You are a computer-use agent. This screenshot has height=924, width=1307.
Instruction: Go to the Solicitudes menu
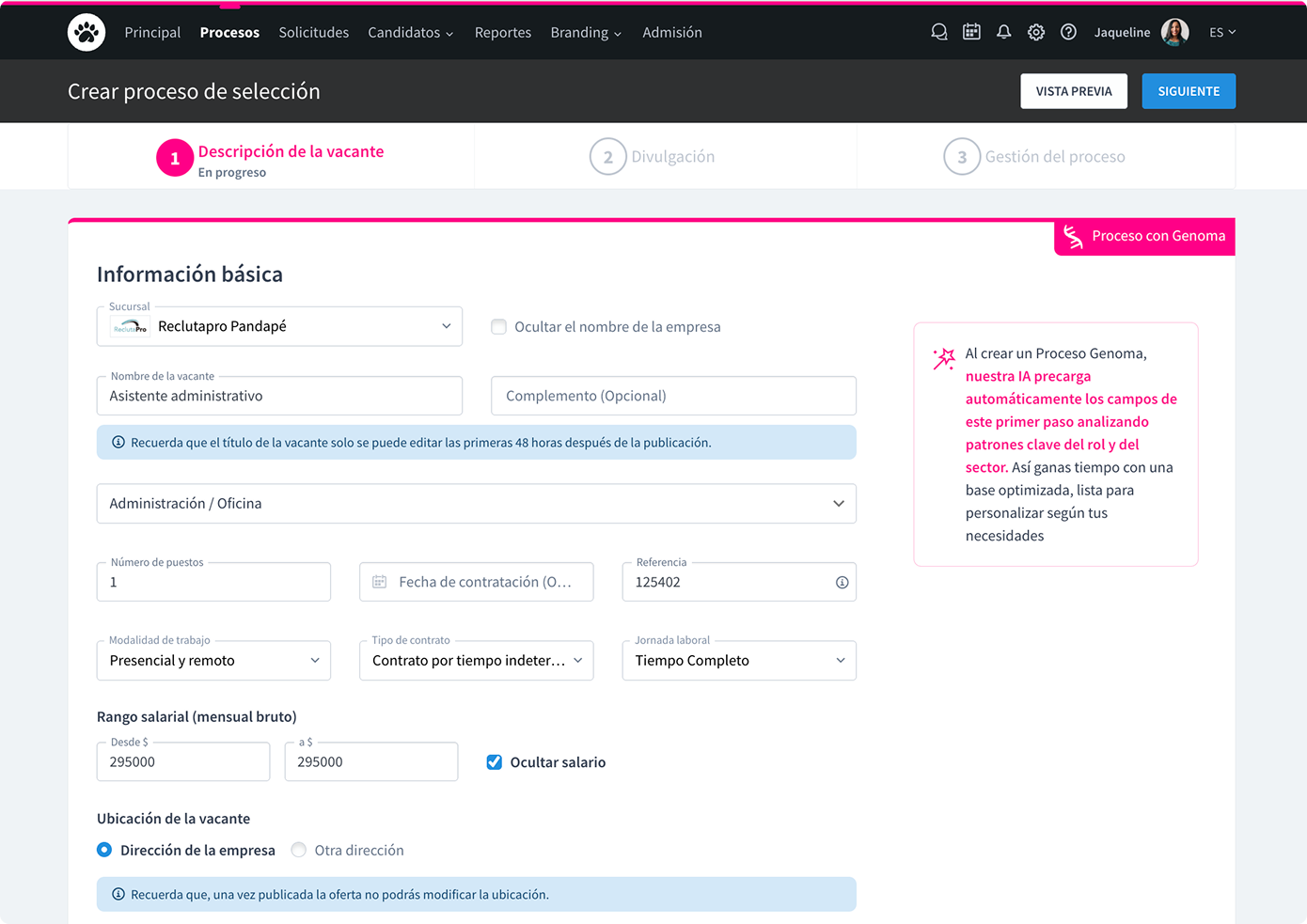[x=313, y=32]
